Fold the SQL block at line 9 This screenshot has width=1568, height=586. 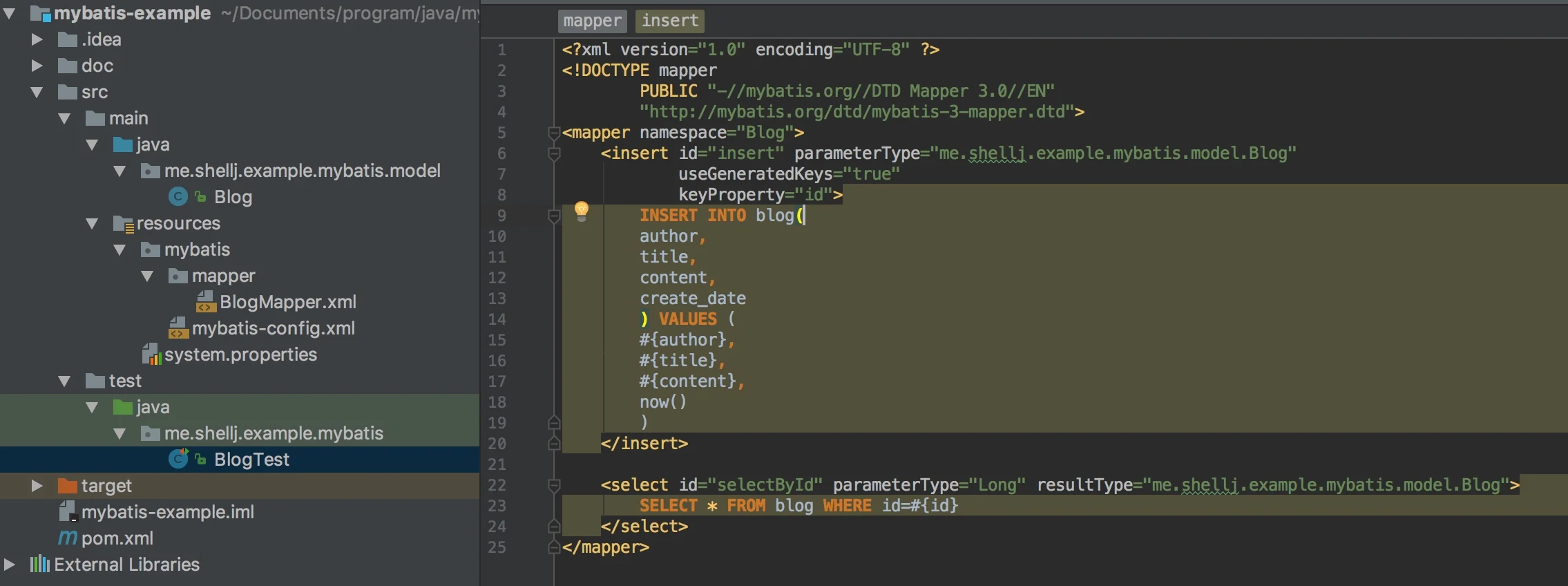point(553,216)
